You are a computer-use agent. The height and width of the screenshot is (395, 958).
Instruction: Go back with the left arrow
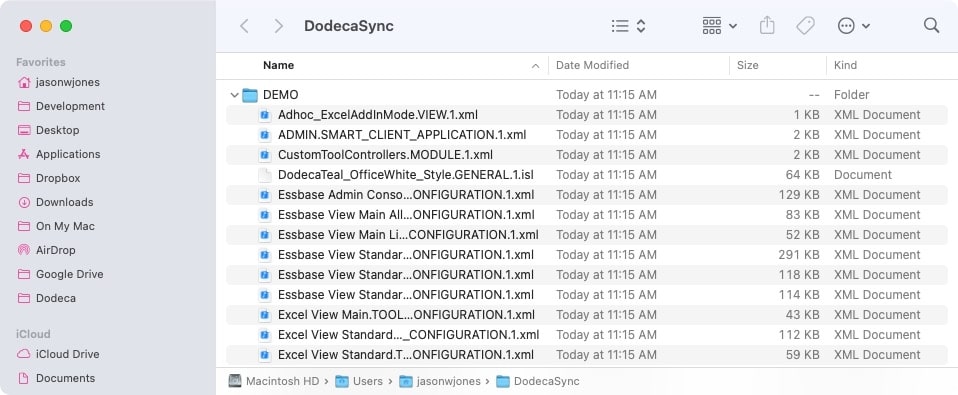[244, 26]
